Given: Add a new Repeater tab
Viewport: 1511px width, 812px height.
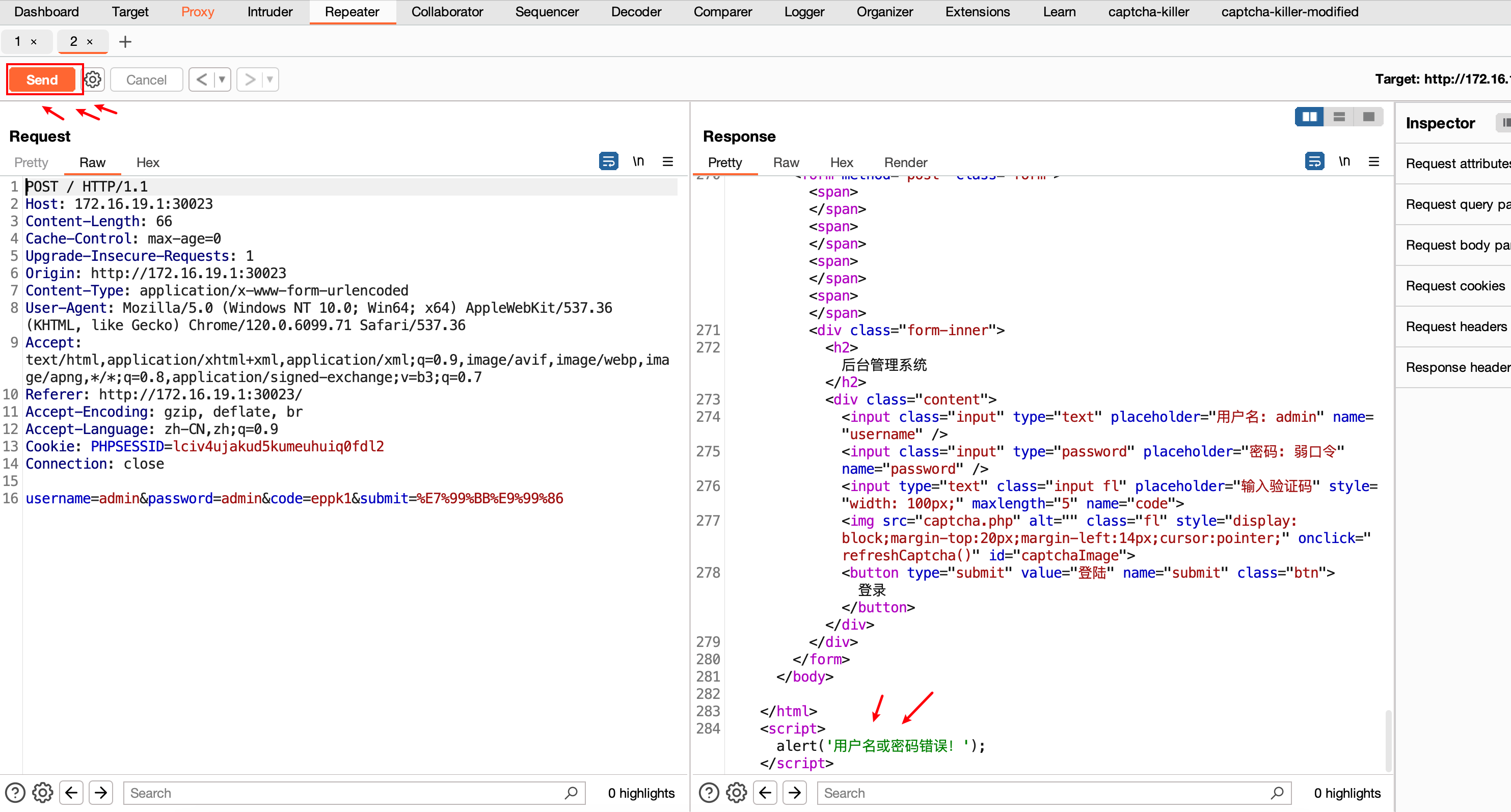Looking at the screenshot, I should [125, 42].
